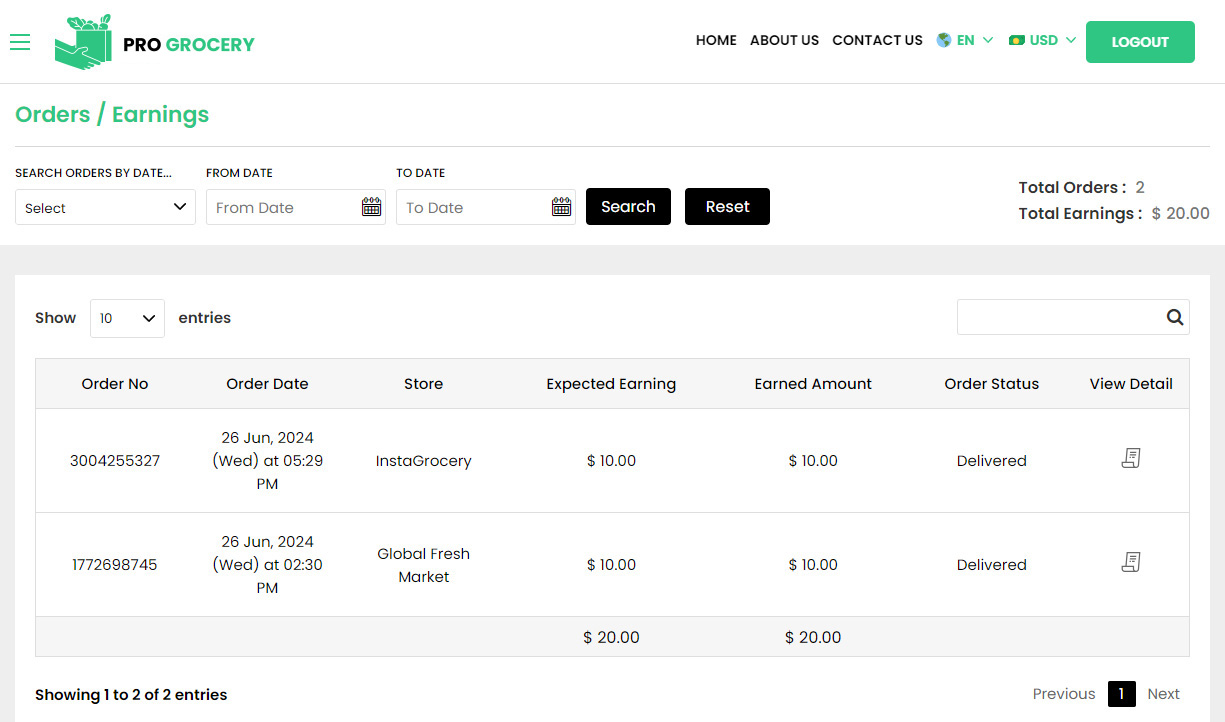Viewport: 1225px width, 722px height.
Task: Click the Total Orders count 2
Action: 1140,187
